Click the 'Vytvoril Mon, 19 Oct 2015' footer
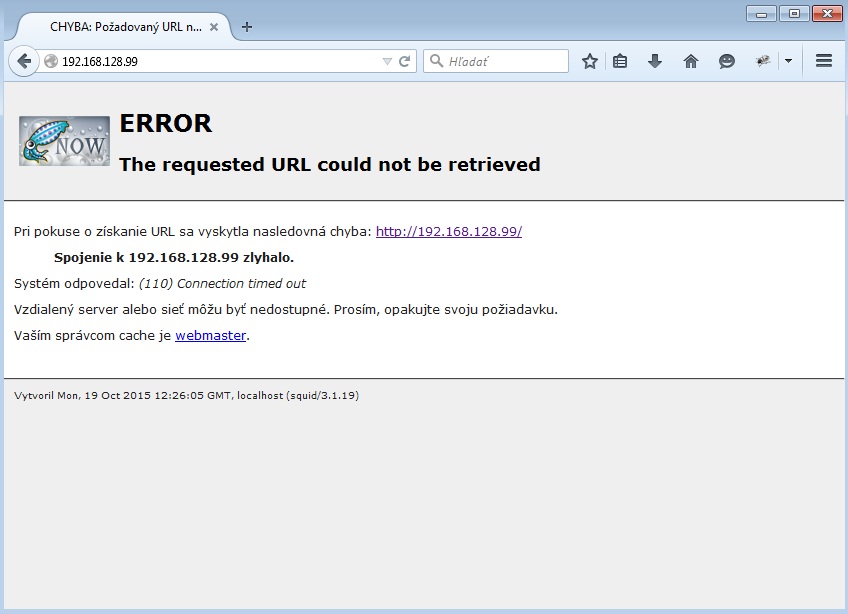 pos(187,395)
